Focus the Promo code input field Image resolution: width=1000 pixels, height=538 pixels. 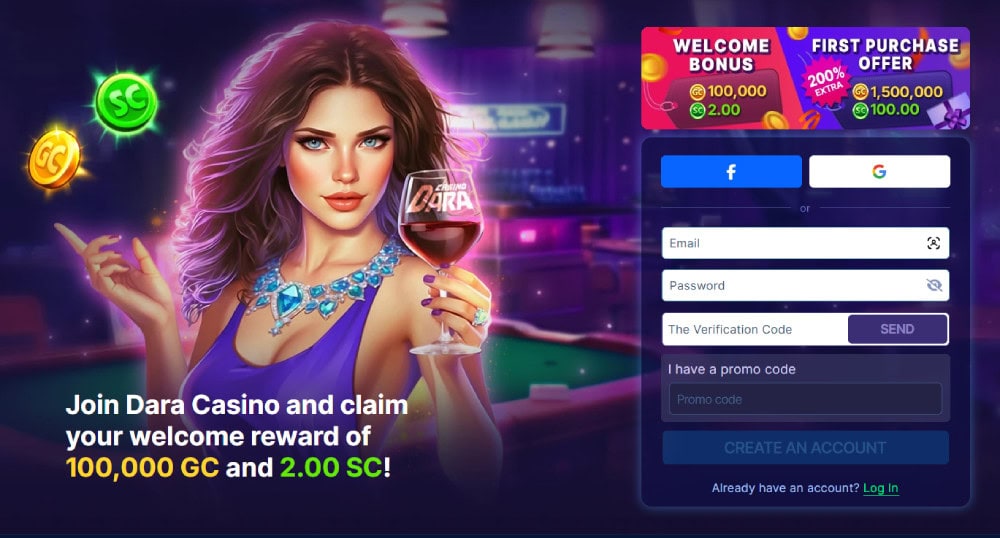(x=805, y=399)
